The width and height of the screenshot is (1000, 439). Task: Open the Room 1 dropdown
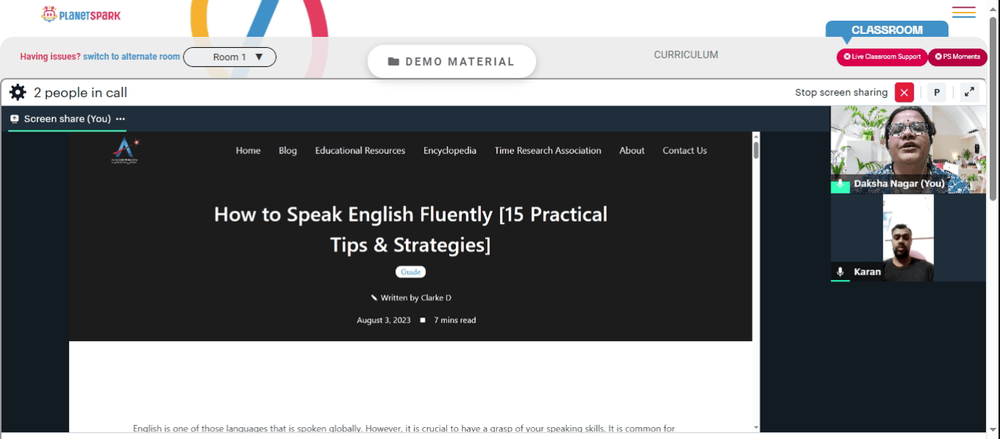pyautogui.click(x=230, y=57)
